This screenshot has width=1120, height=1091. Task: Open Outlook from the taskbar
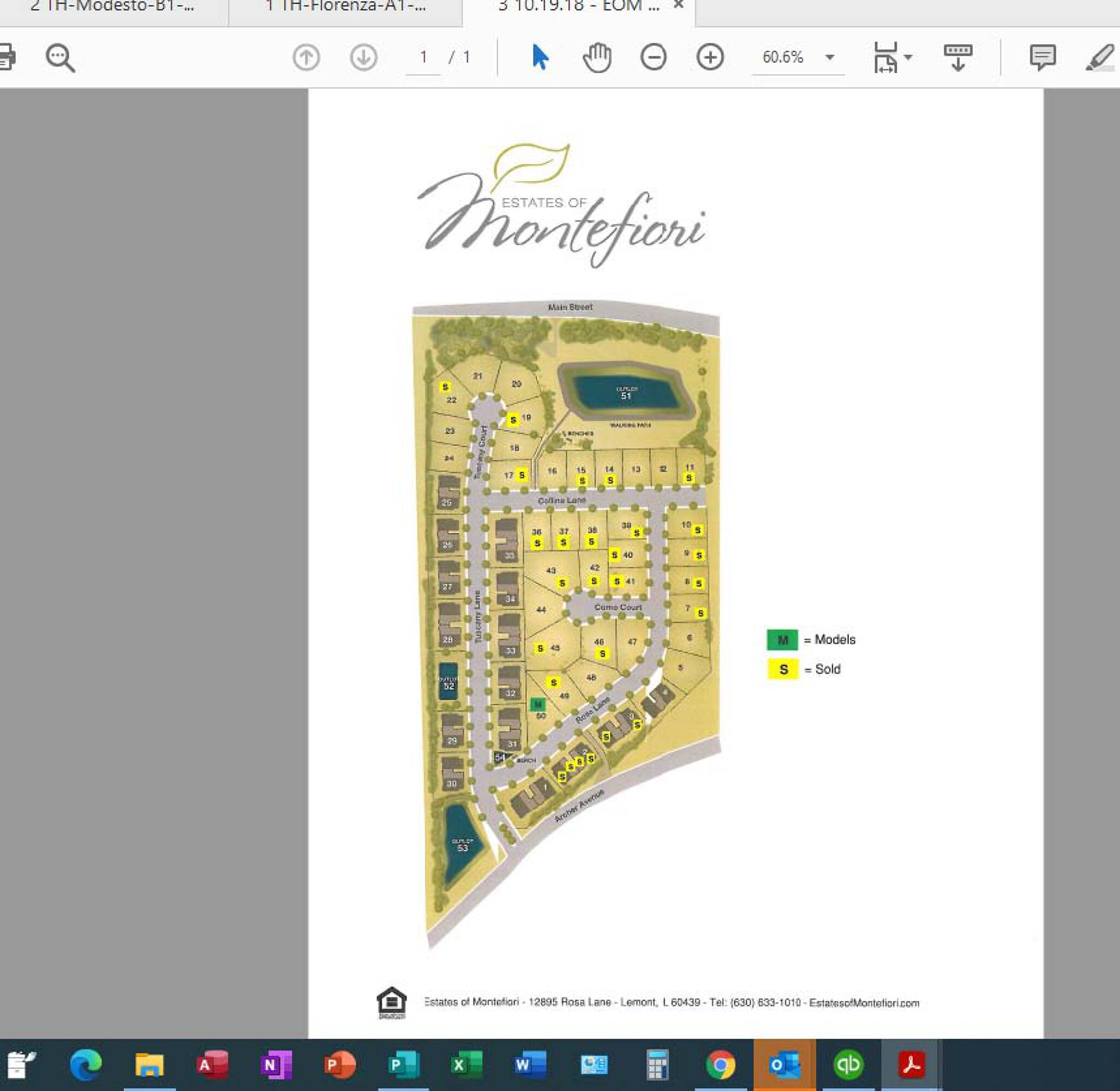(784, 1065)
